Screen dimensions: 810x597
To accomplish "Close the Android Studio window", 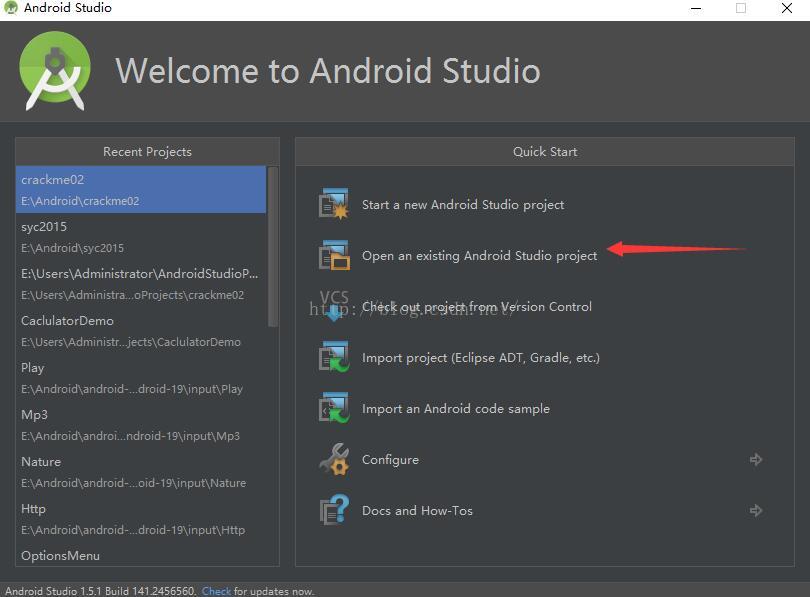I will (787, 8).
